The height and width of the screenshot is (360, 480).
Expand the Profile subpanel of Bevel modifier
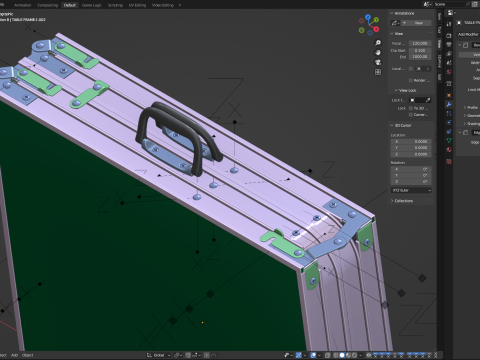[x=471, y=107]
